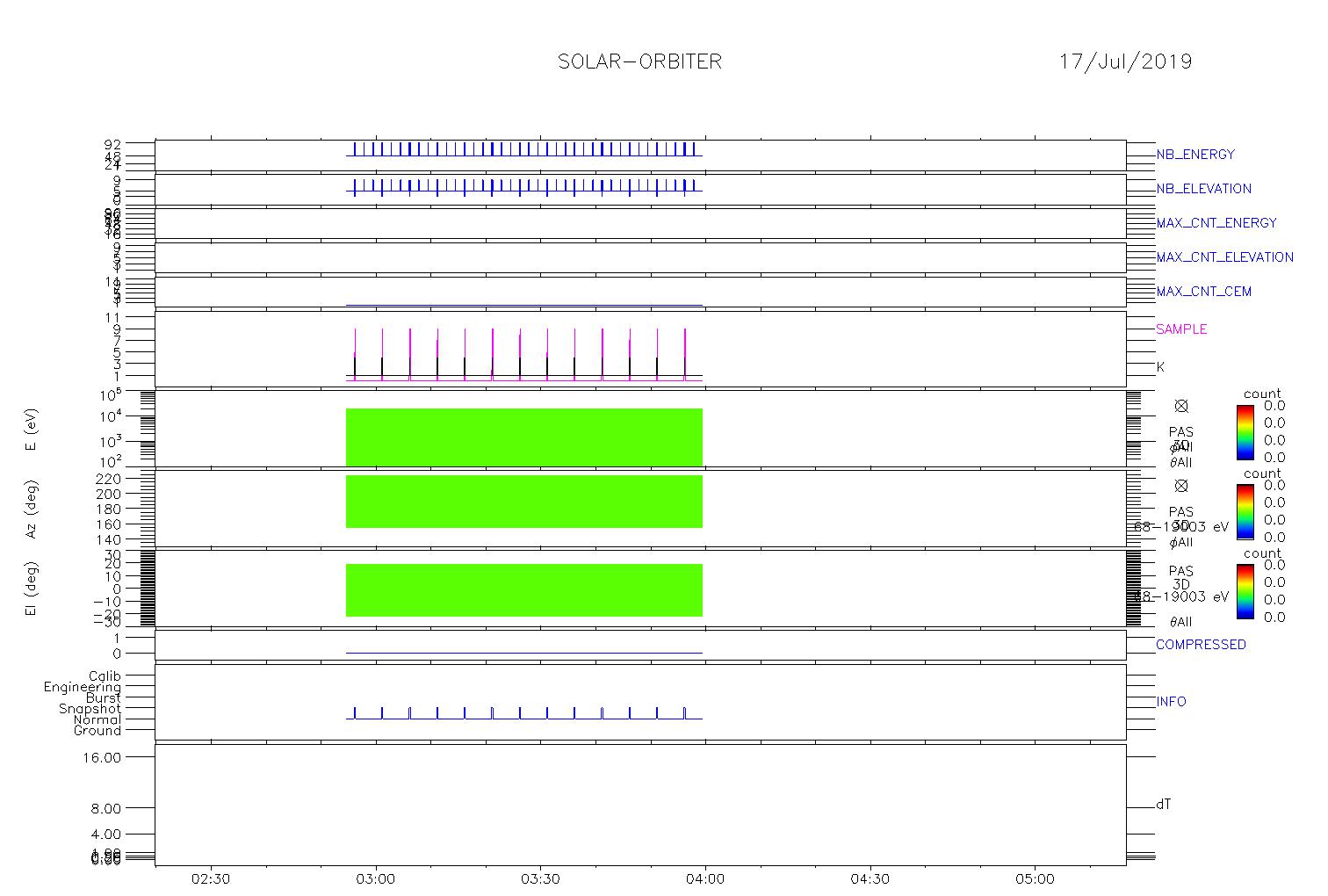Click the SOLAR-ORBITER plot title
Image resolution: width=1328 pixels, height=896 pixels.
coord(639,61)
